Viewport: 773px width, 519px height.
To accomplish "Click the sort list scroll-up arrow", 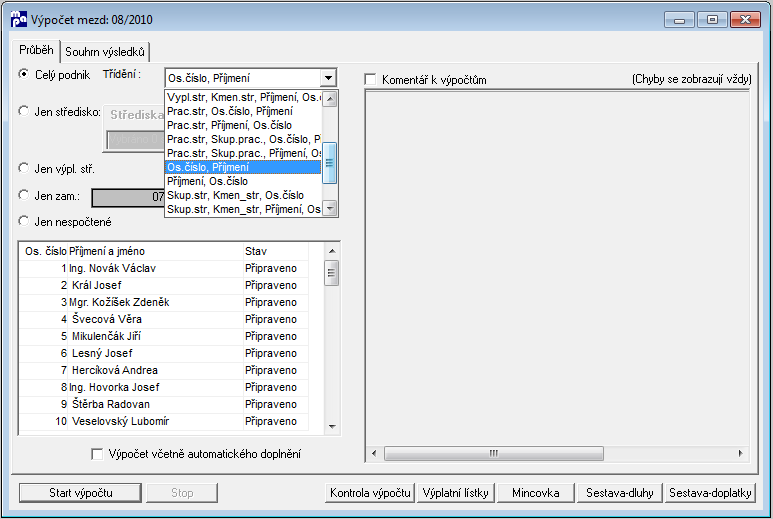I will pos(330,99).
